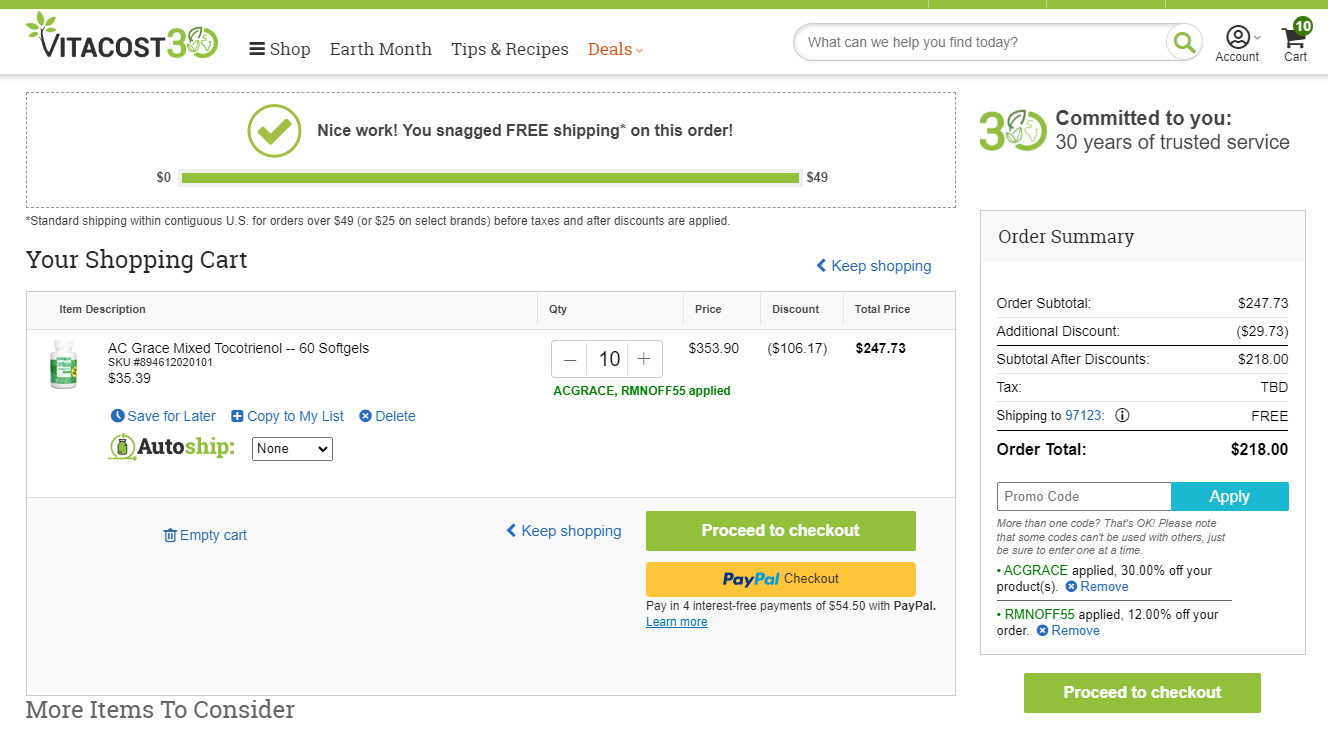This screenshot has width=1328, height=732.
Task: Click the Save for Later clock icon
Action: (117, 416)
